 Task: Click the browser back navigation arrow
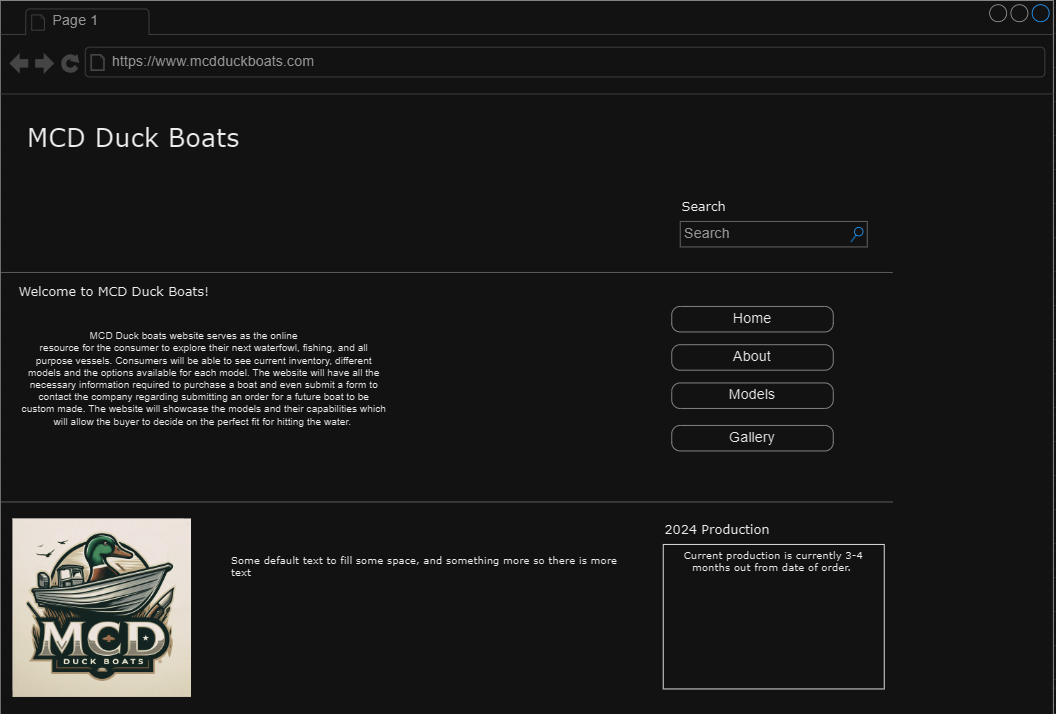[18, 62]
